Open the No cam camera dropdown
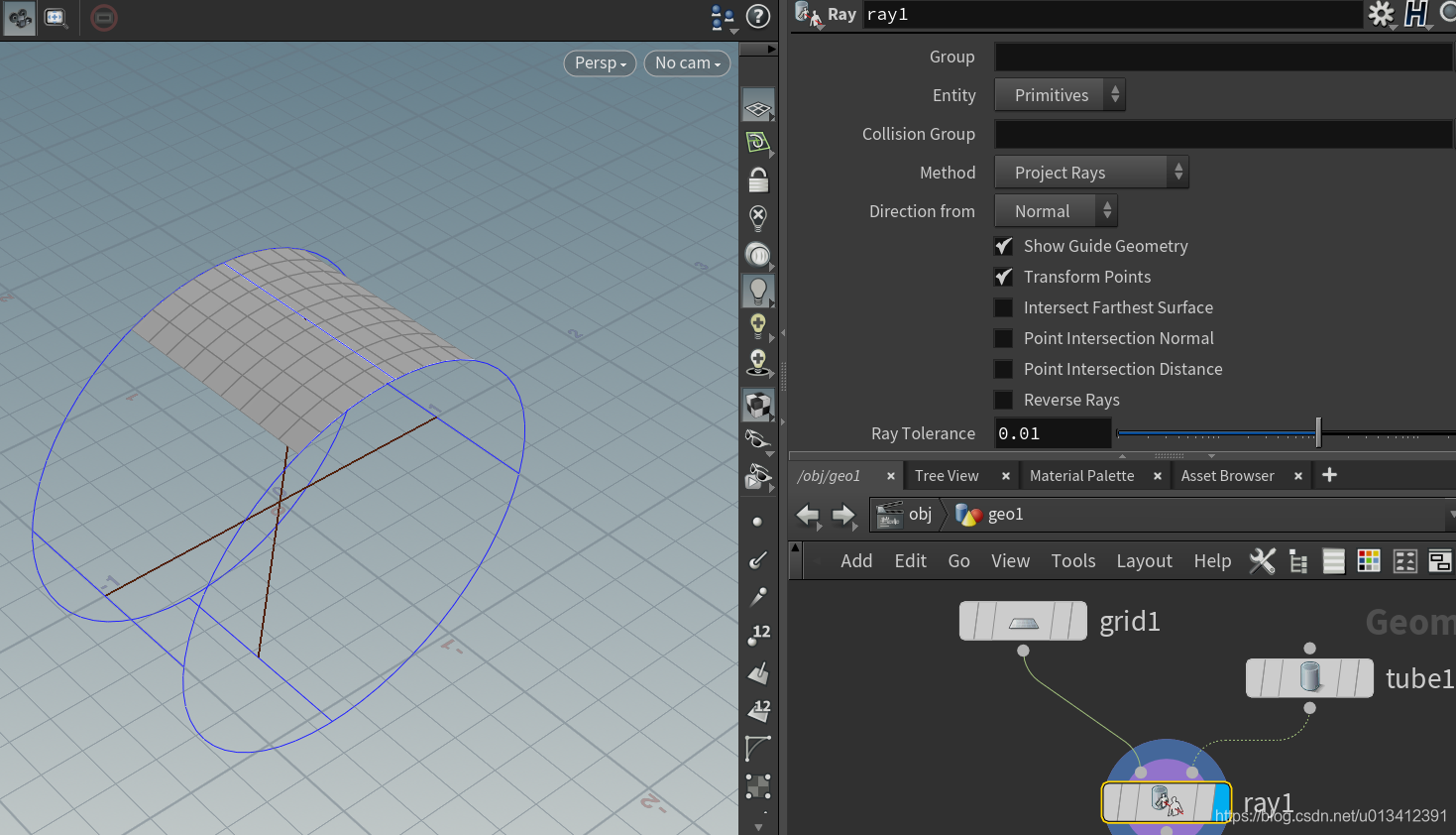The width and height of the screenshot is (1456, 835). (x=688, y=62)
